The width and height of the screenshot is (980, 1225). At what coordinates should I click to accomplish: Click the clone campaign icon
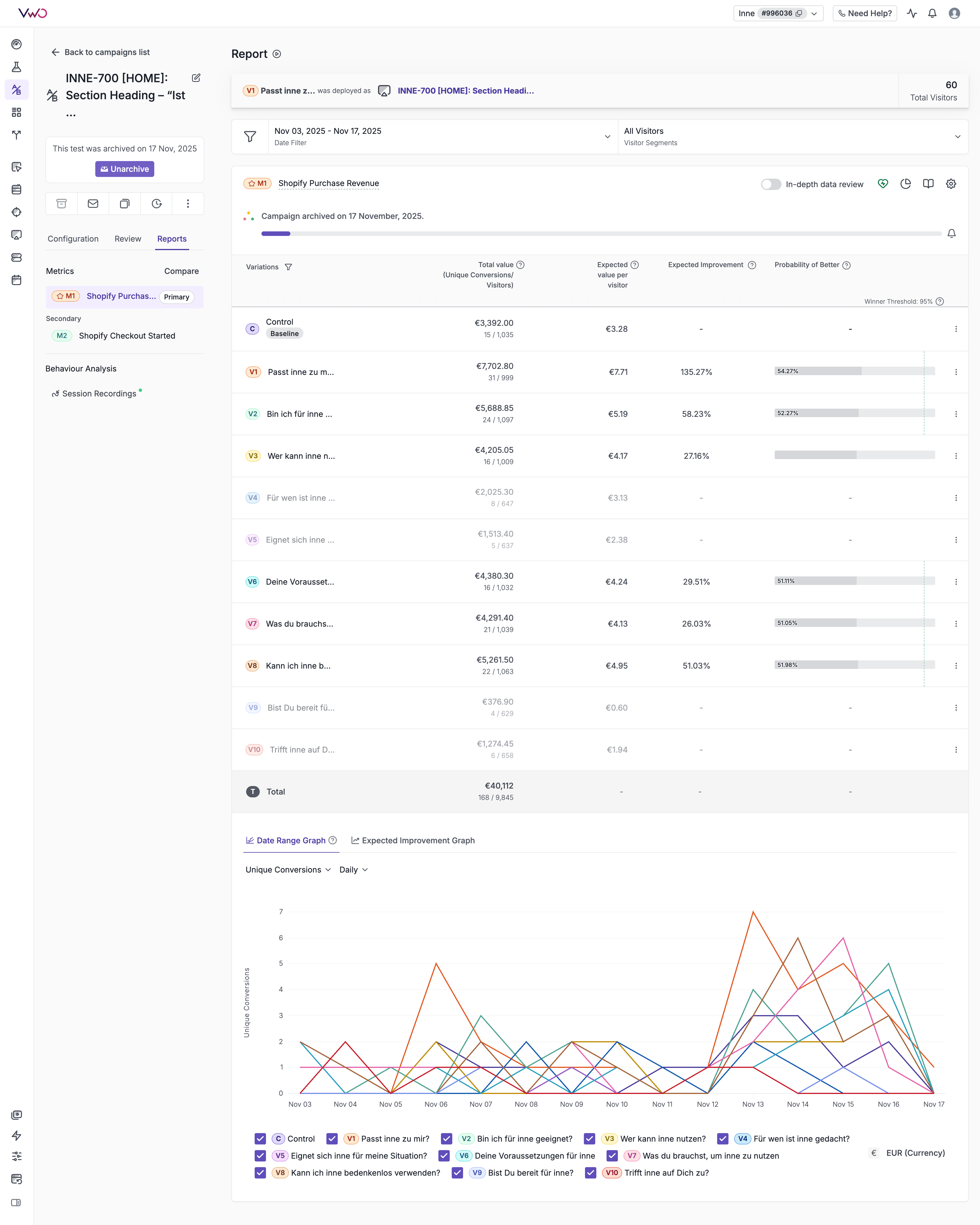click(x=124, y=203)
